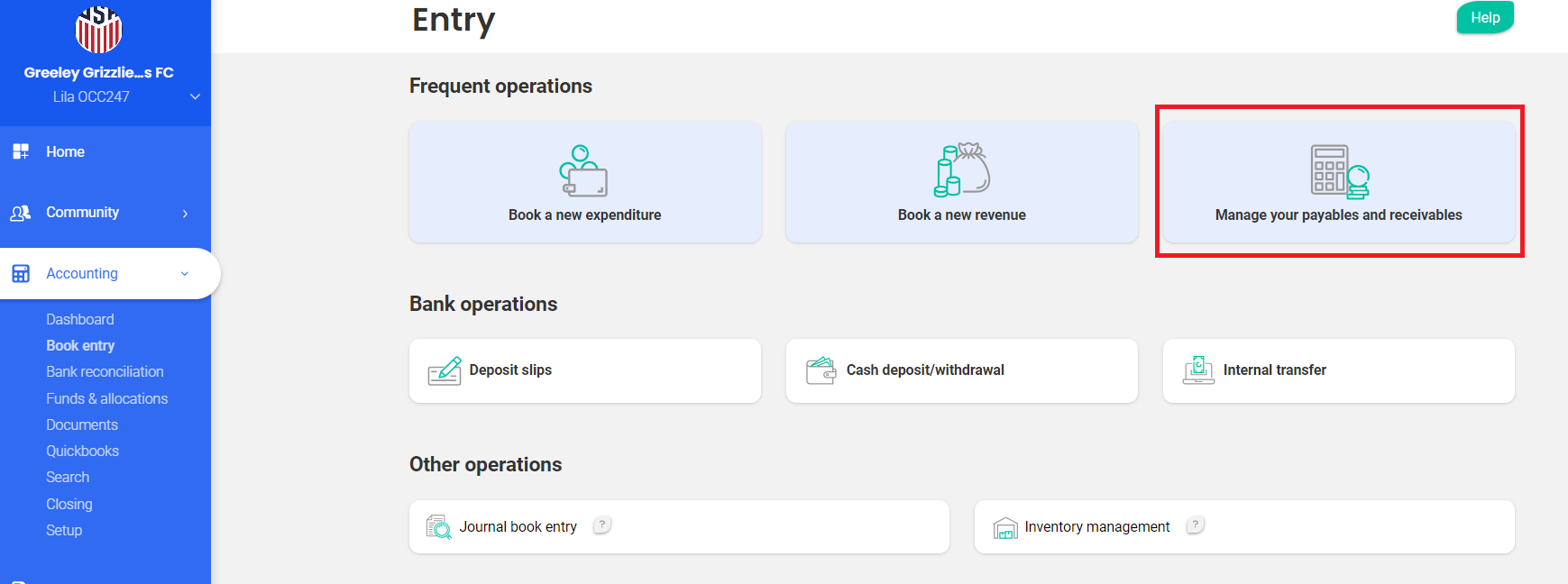Screen dimensions: 1568x584
Task: Click the Community people icon
Action: [x=21, y=213]
